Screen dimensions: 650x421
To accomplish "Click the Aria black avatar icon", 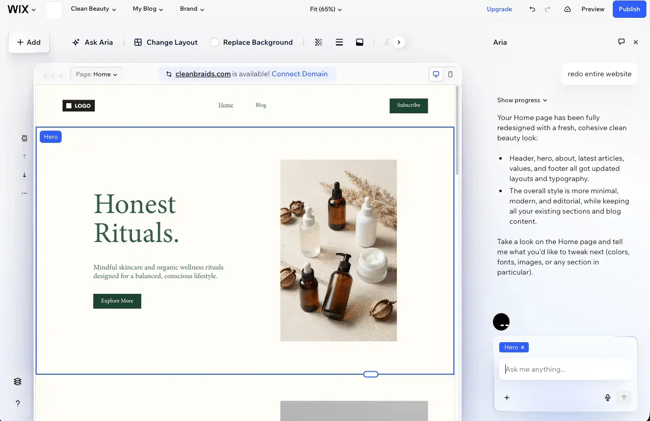I will point(501,322).
